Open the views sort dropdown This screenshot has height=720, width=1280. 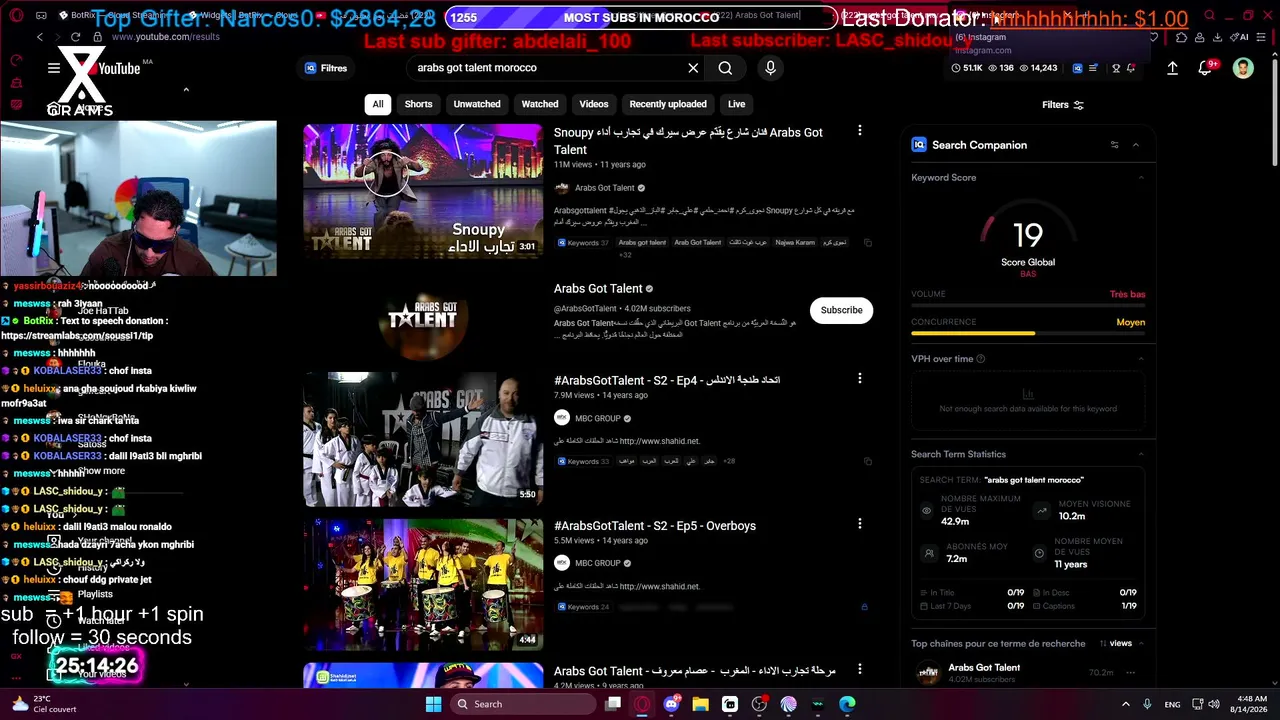(x=1116, y=643)
